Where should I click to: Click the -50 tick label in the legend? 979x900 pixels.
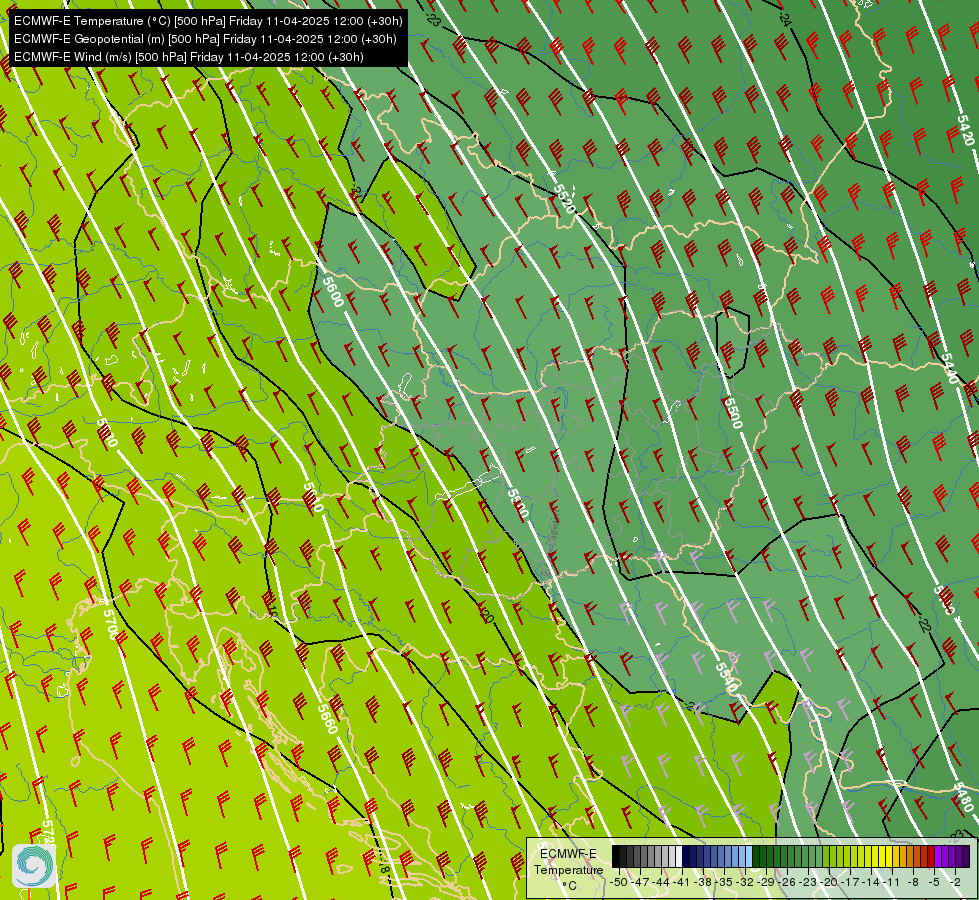tap(619, 882)
